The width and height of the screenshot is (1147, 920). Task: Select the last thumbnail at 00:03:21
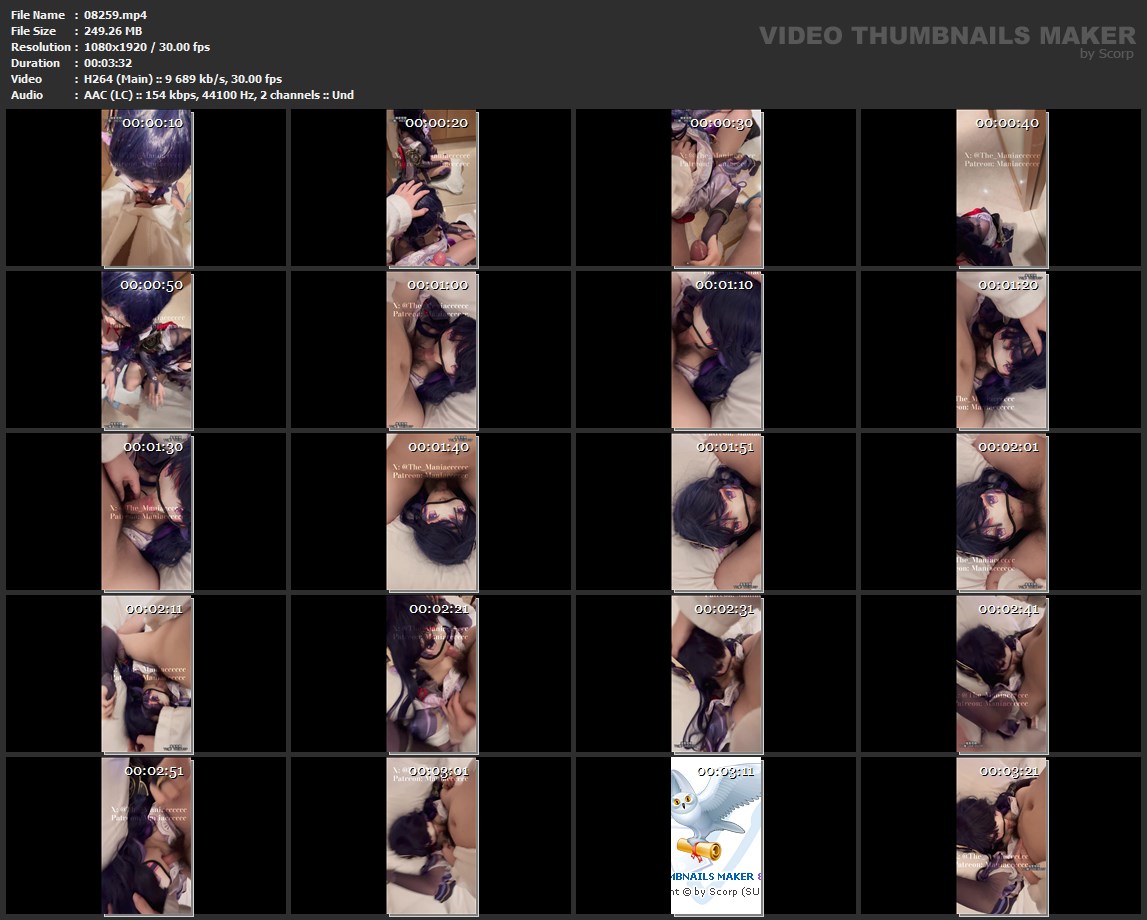point(1002,836)
